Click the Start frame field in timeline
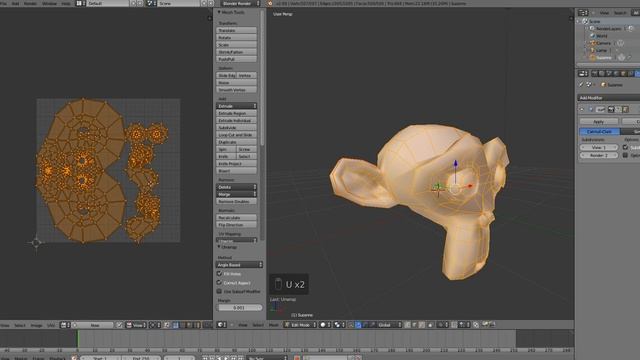 coord(100,358)
